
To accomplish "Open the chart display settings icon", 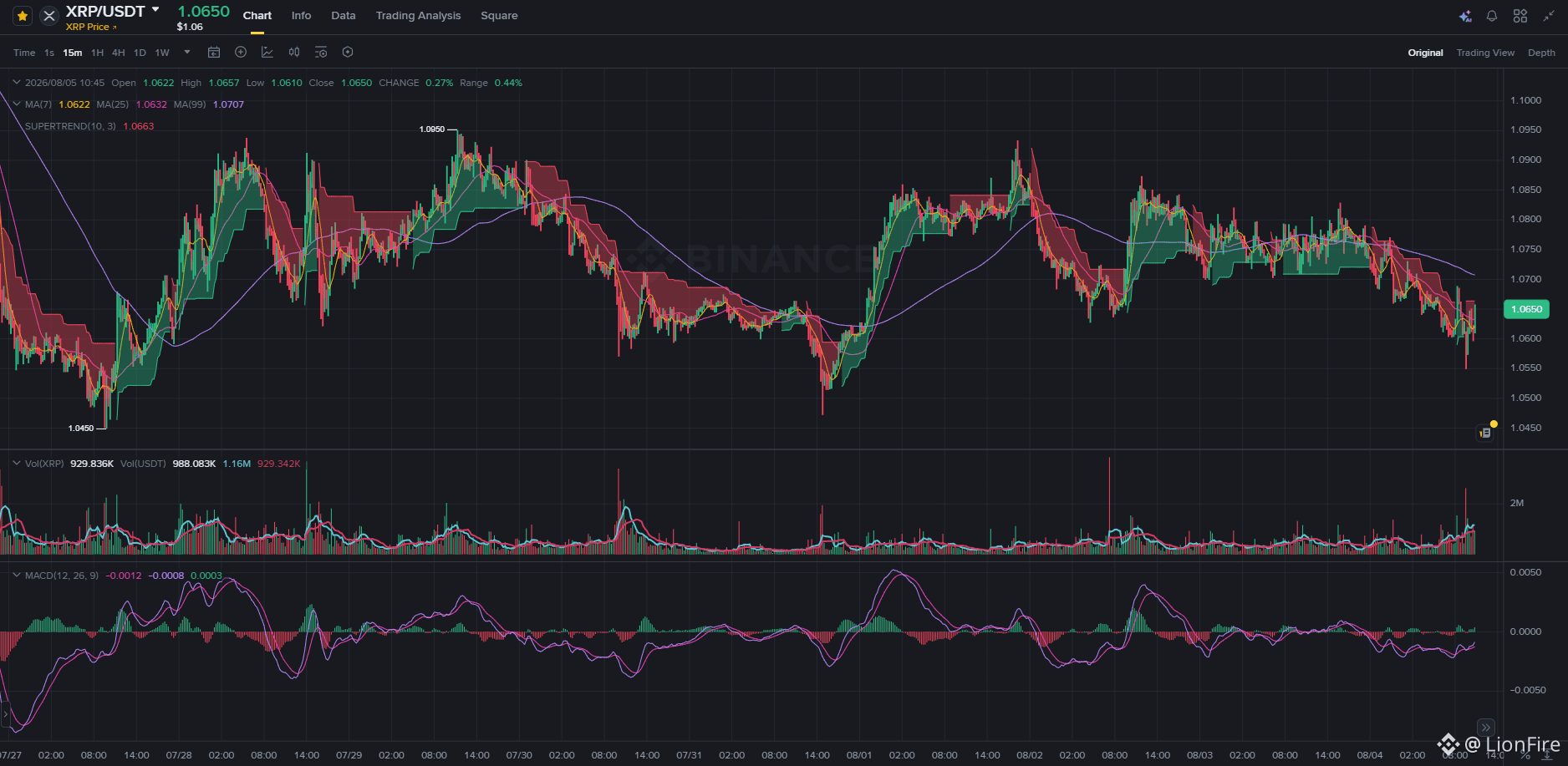I will coord(321,52).
